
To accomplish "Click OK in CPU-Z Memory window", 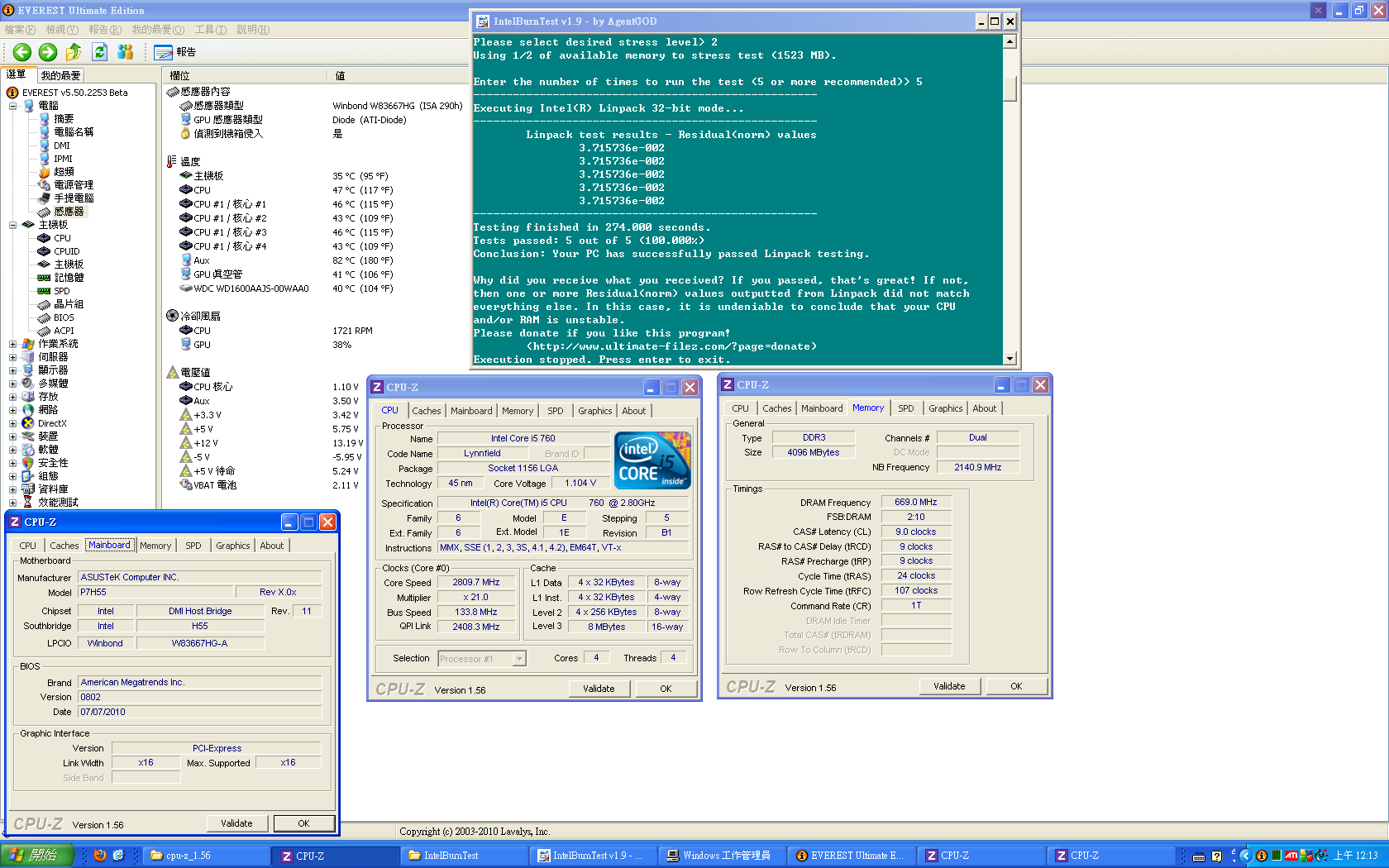I will coord(1016,686).
